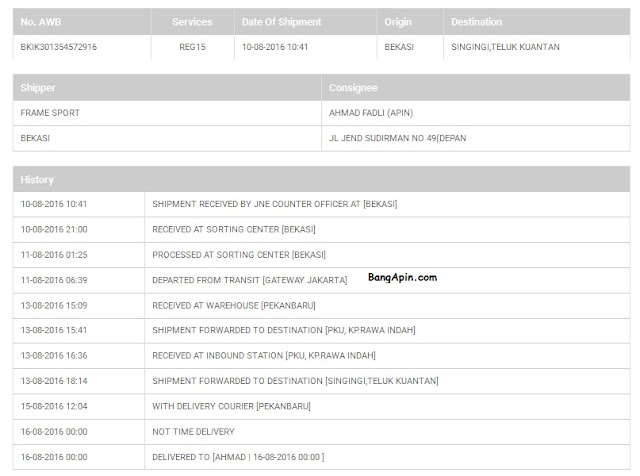
Task: Click the Services column header
Action: click(192, 22)
